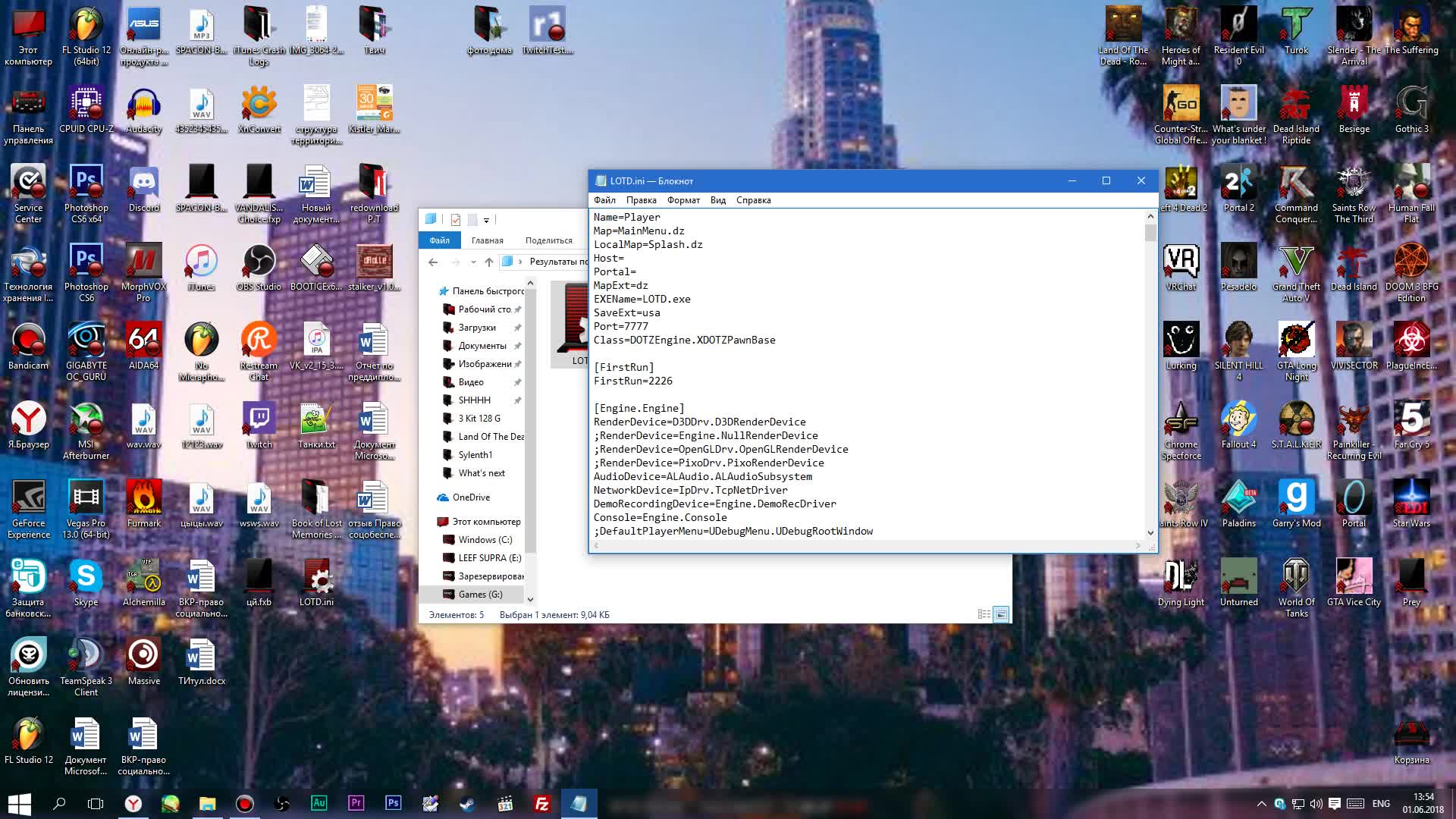Open the Формат menu in Notepad
1456x819 pixels.
[682, 200]
